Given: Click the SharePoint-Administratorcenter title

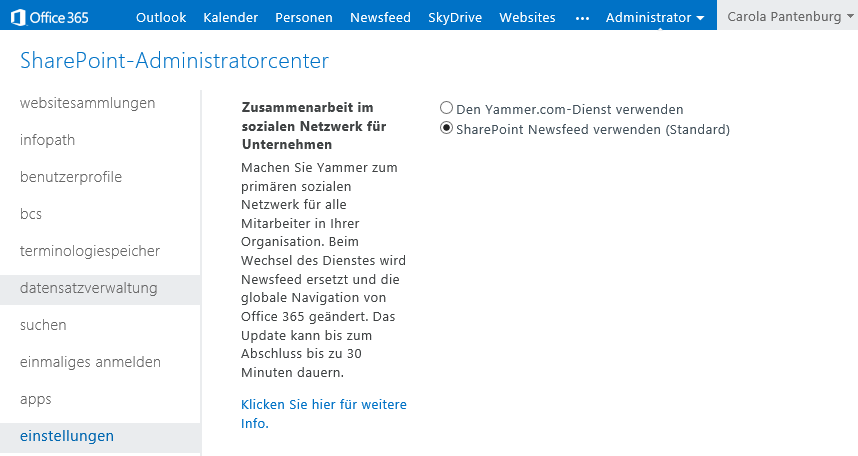Looking at the screenshot, I should pos(175,60).
